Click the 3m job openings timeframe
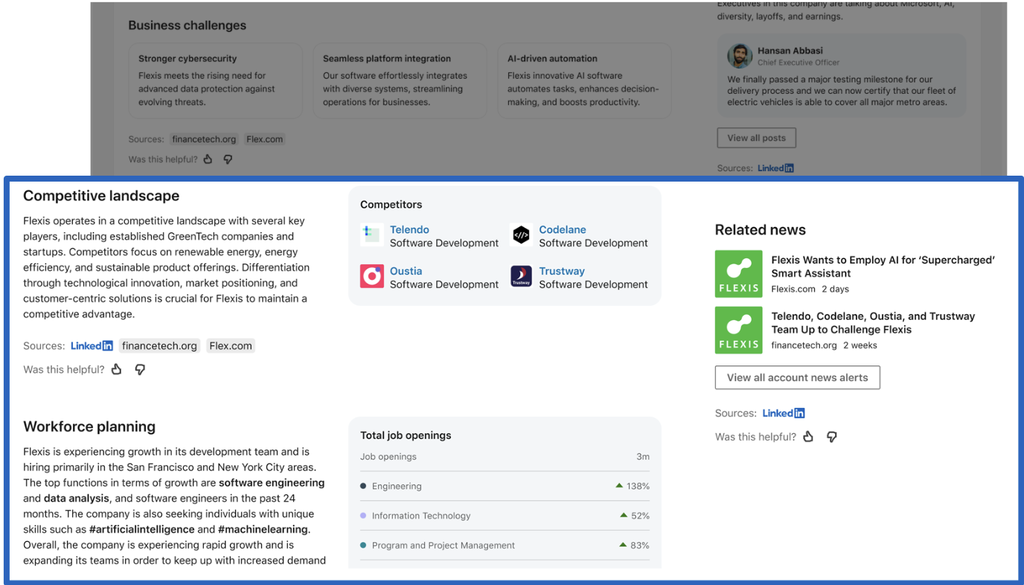 pos(643,457)
